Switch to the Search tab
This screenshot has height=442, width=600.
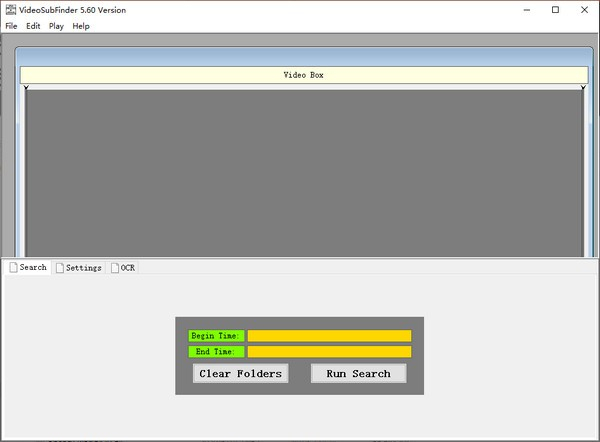[28, 268]
